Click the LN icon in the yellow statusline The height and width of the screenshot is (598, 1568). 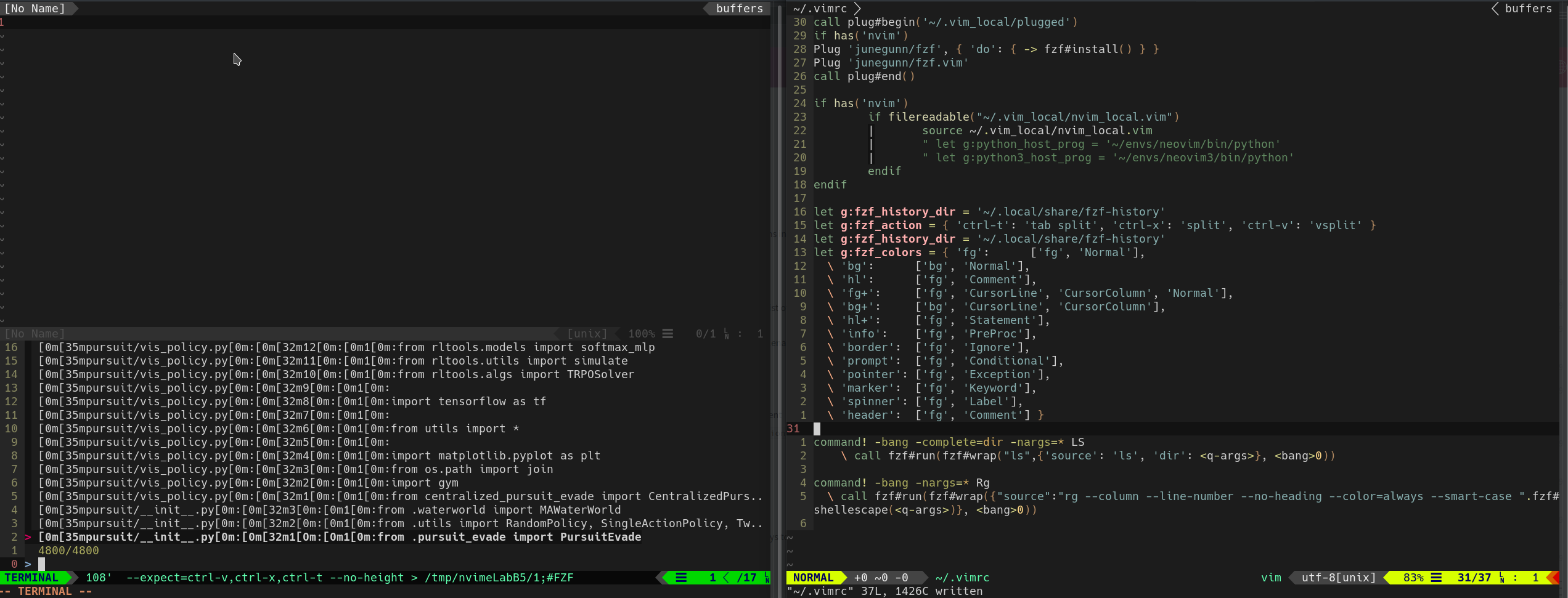click(x=1501, y=578)
